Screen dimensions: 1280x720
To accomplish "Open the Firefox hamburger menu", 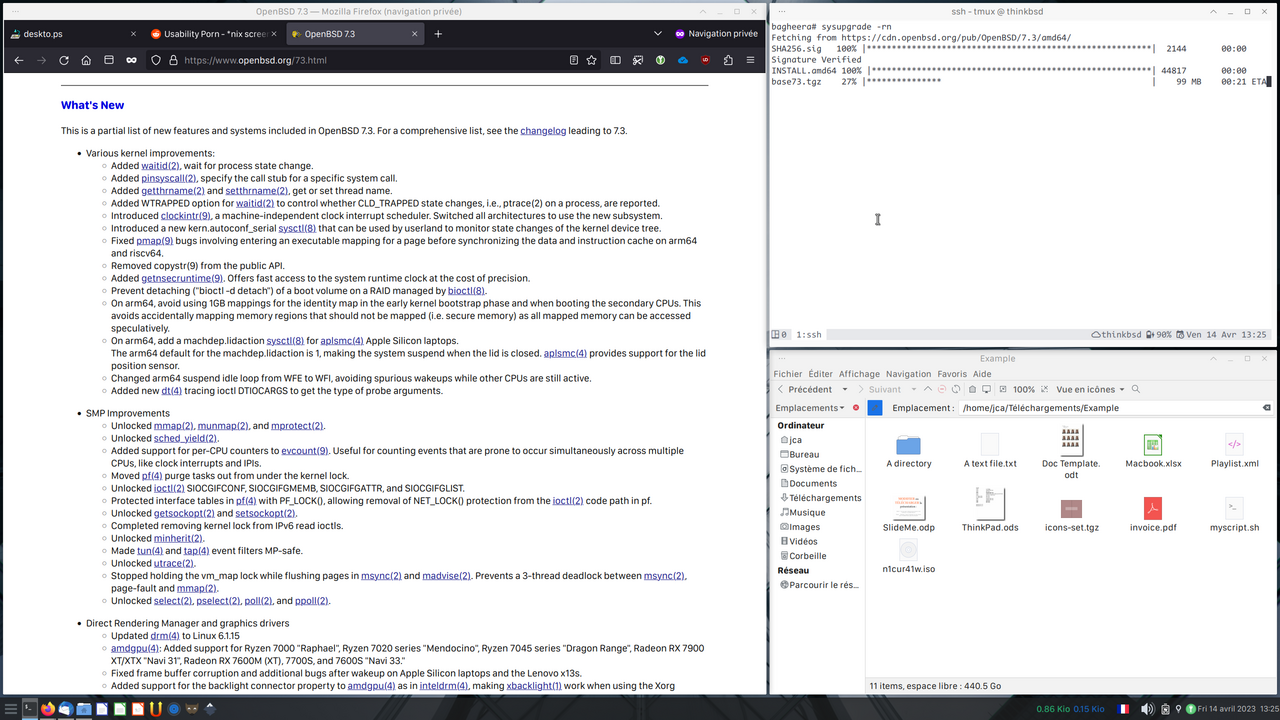I will [x=750, y=60].
